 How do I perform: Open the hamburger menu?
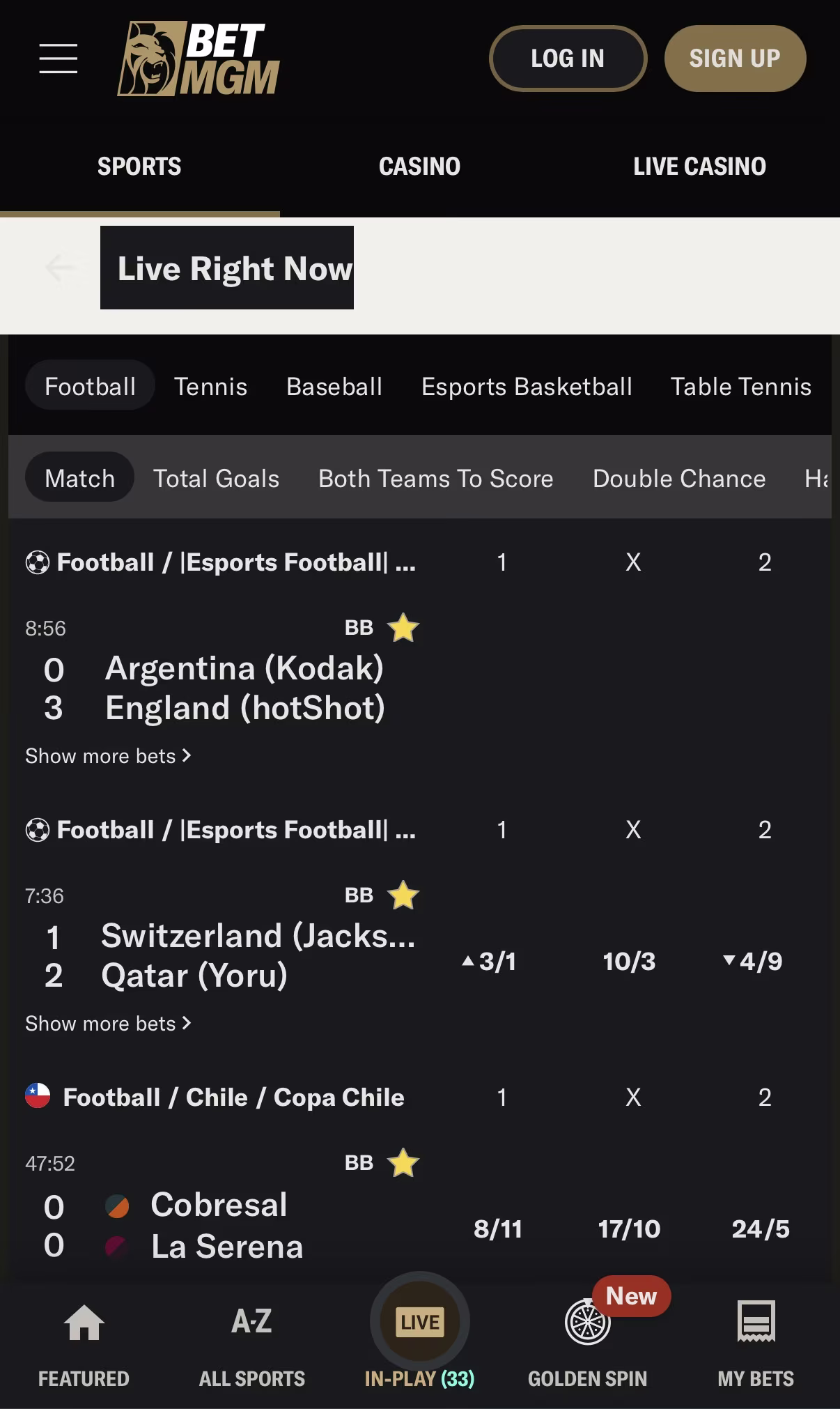point(58,58)
